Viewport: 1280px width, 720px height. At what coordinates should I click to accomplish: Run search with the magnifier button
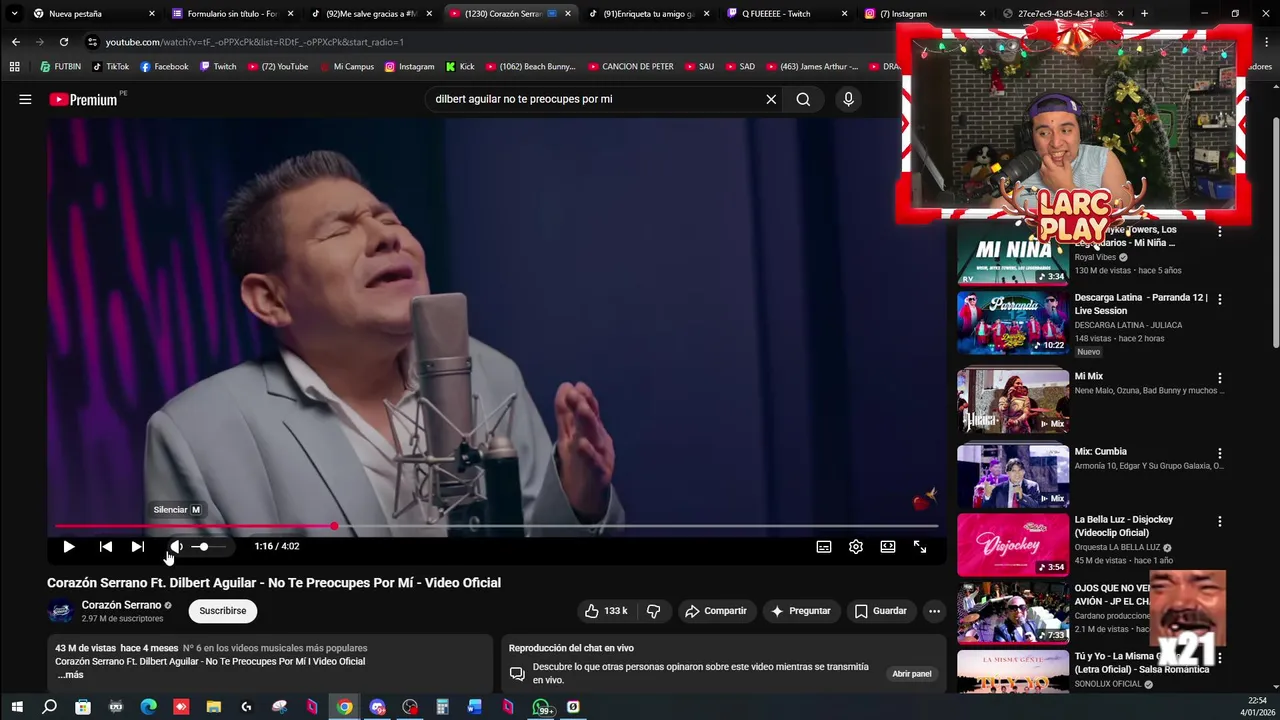803,99
